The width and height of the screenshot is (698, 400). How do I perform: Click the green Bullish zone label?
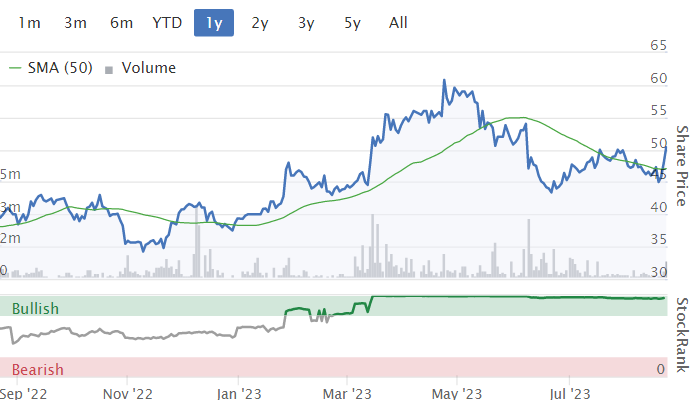(35, 309)
